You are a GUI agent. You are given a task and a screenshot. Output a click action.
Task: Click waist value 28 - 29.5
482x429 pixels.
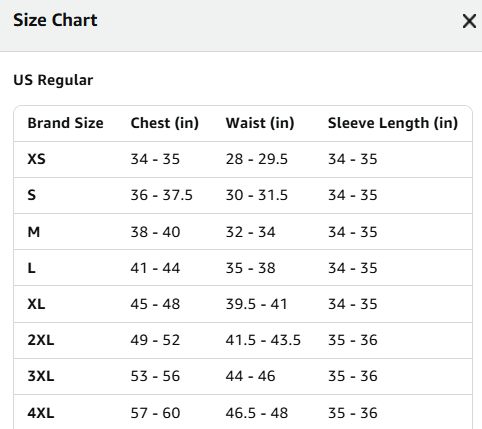tap(257, 159)
